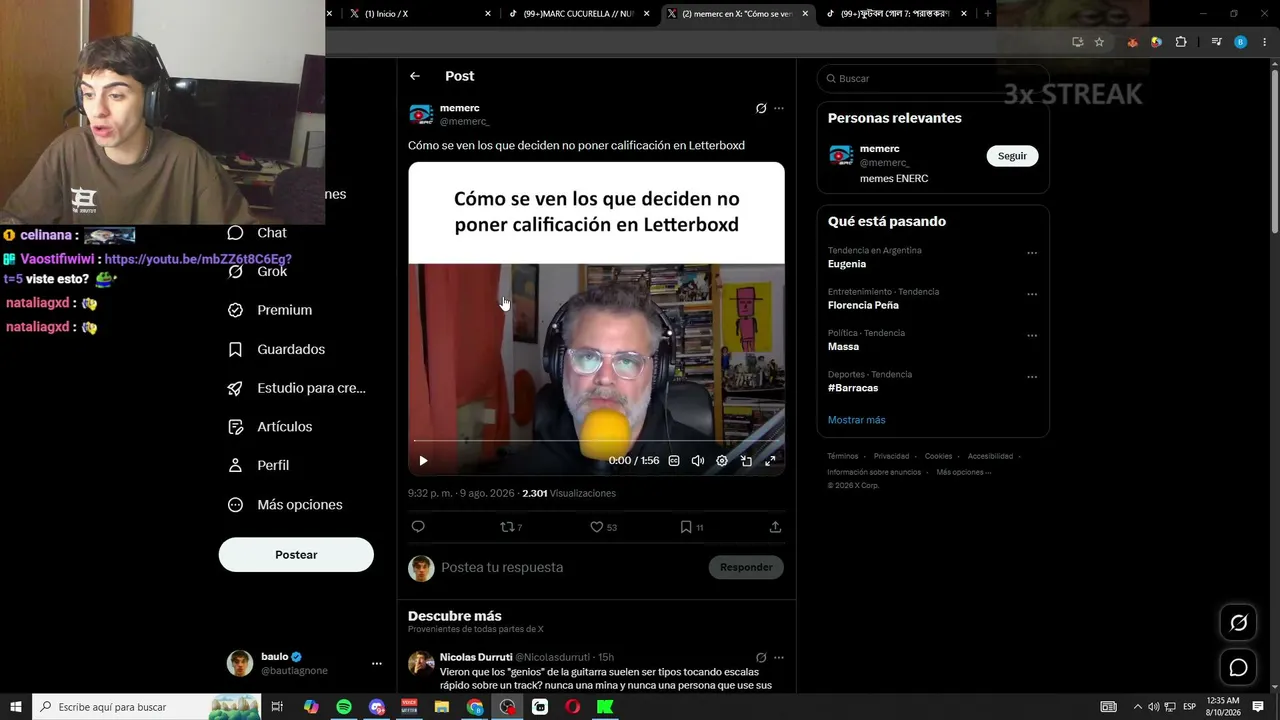The image size is (1280, 720).
Task: Open memerc profile under Personas relevantes
Action: (x=879, y=149)
